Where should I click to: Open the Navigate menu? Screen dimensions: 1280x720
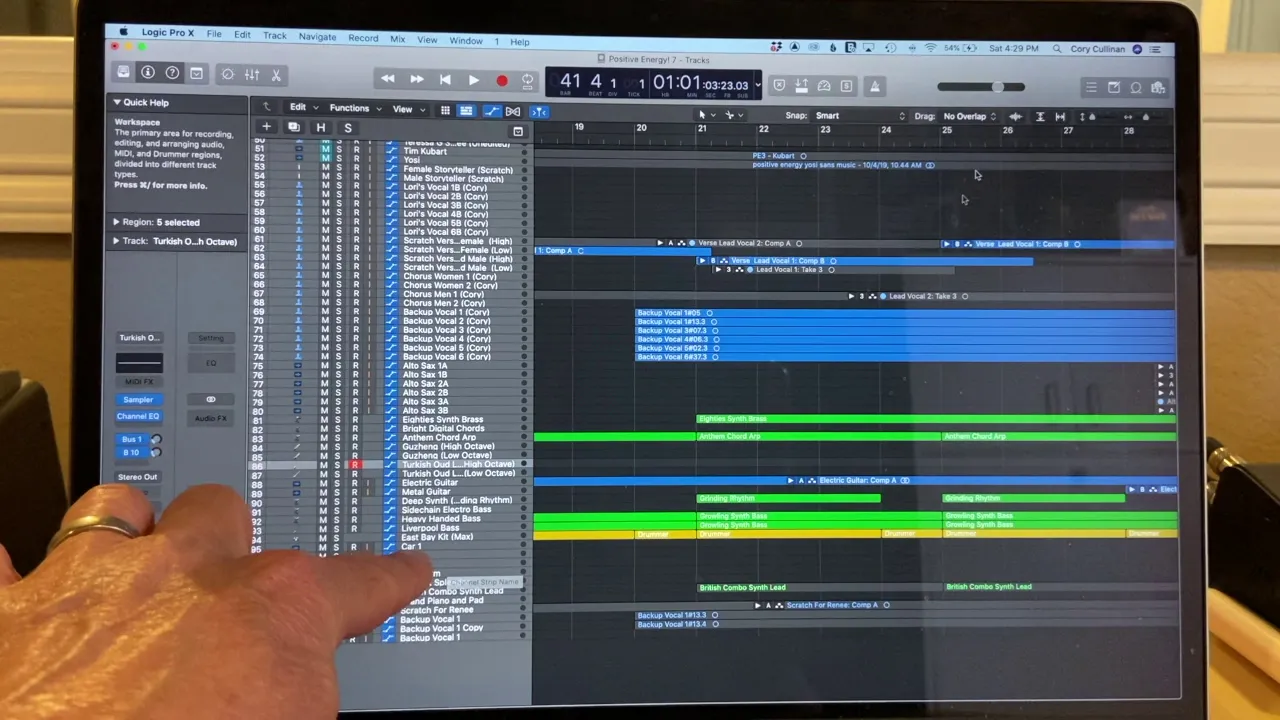pos(317,36)
